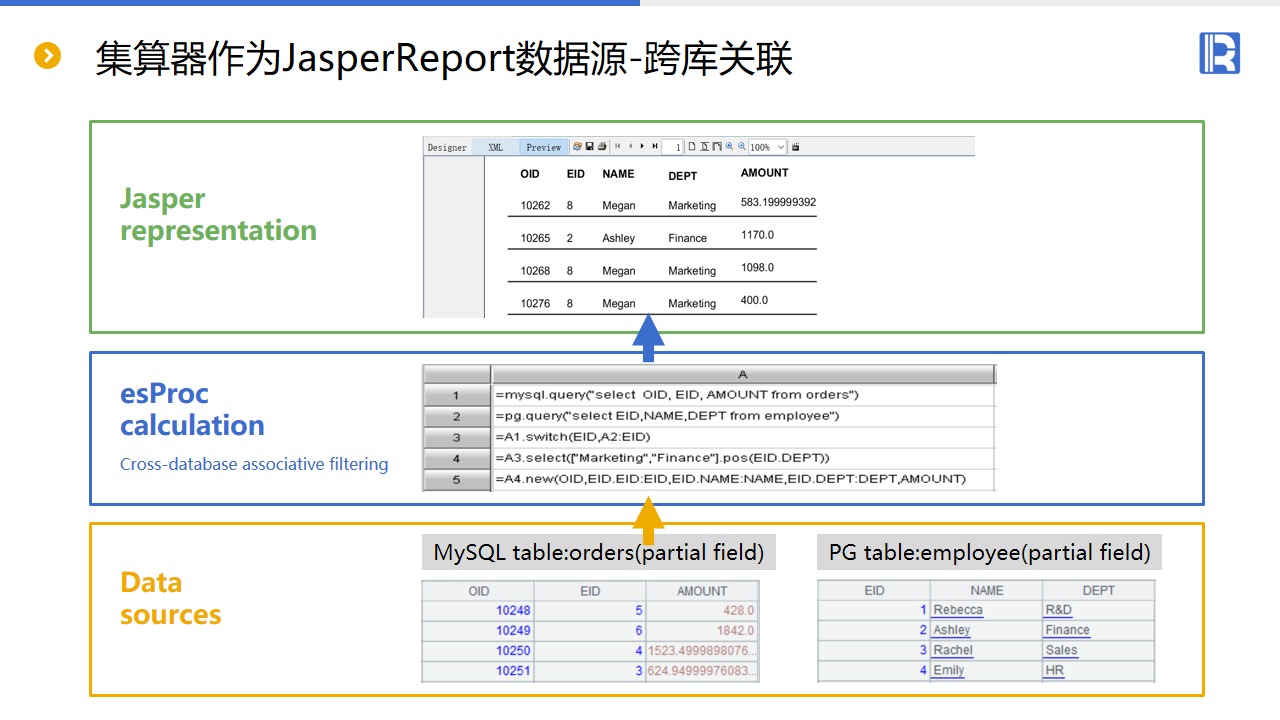Click the name Emily in employee table

click(949, 670)
